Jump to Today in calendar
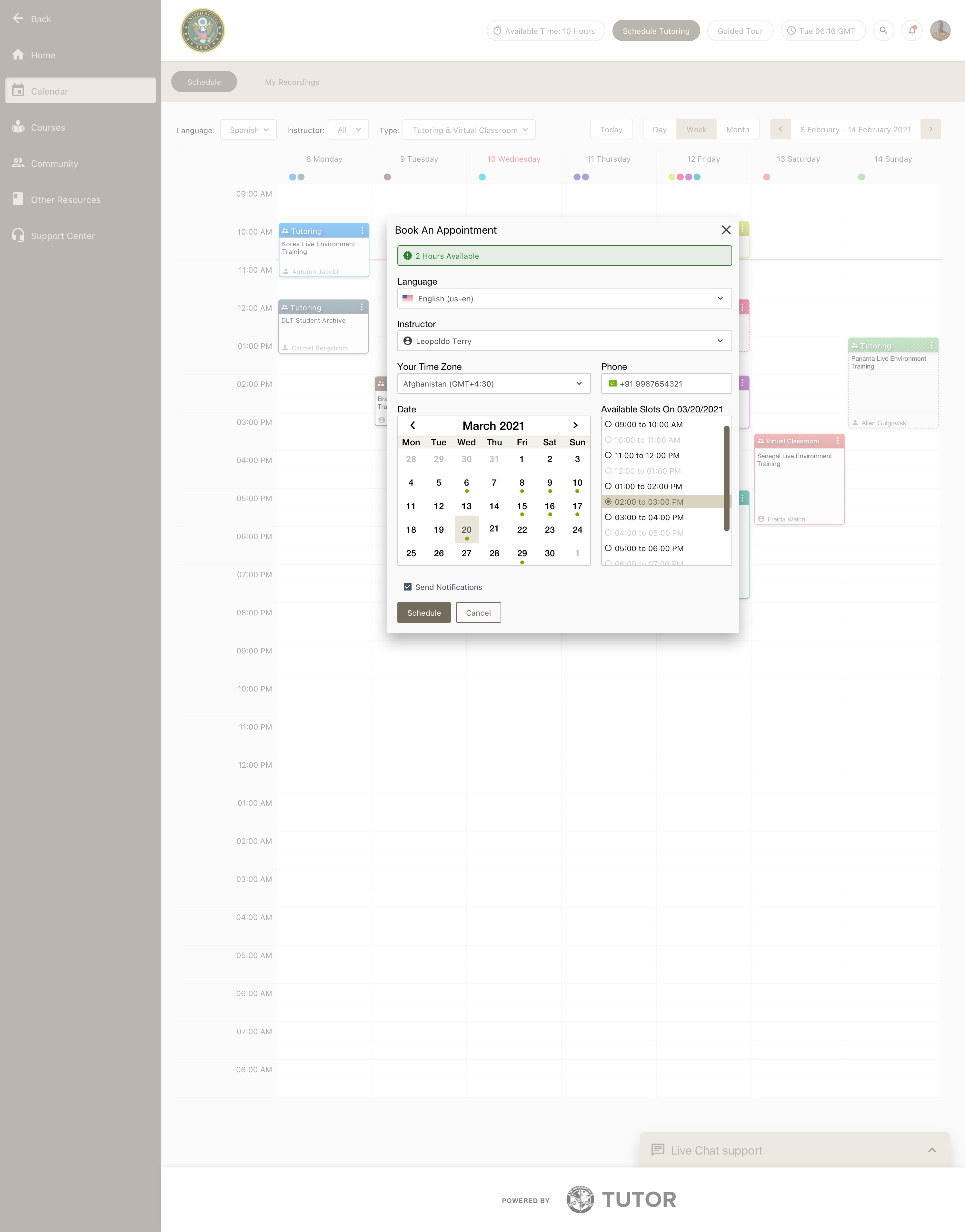 pos(611,129)
